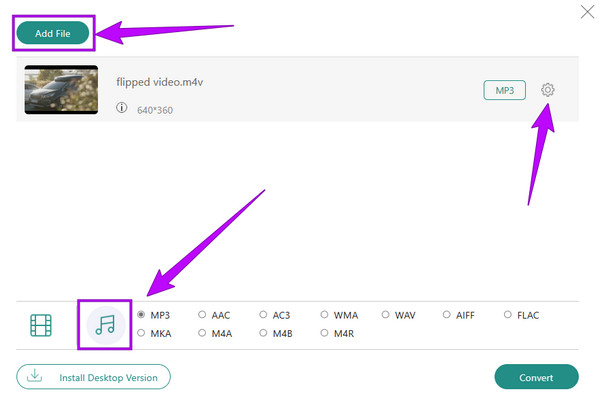The width and height of the screenshot is (600, 405).
Task: Select the AC3 radio option
Action: coord(263,315)
